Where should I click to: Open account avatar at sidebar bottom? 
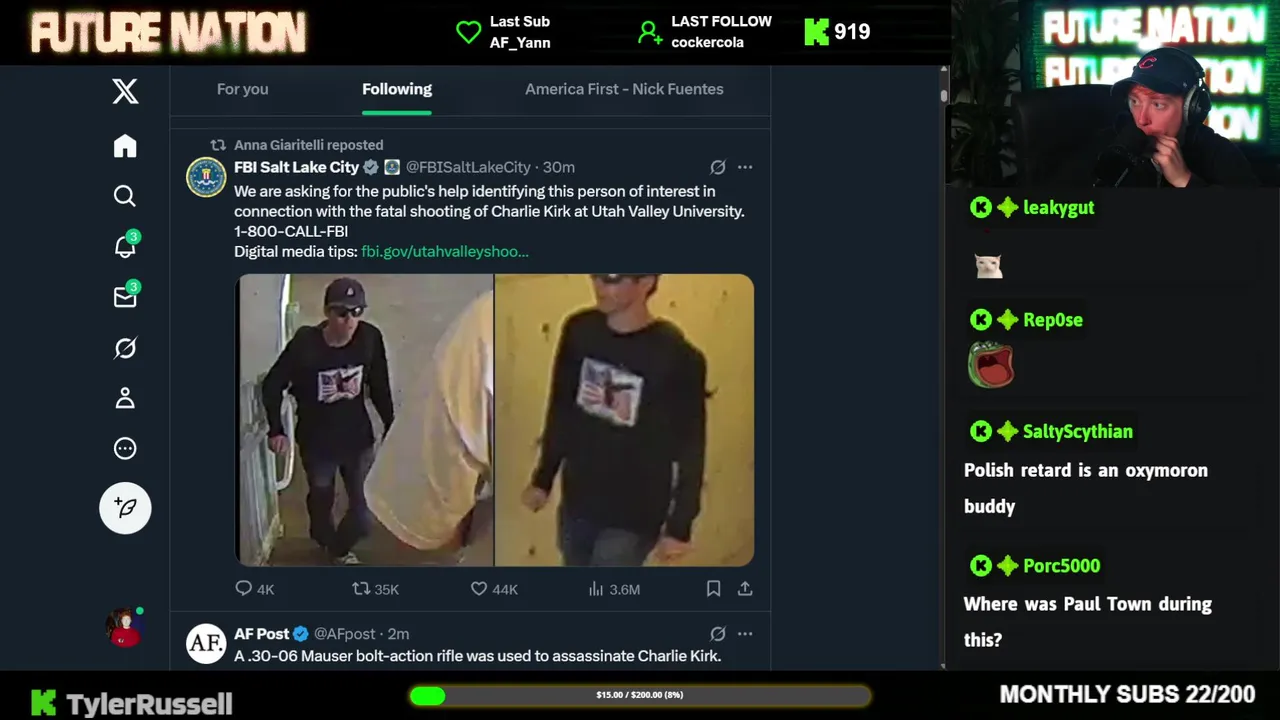click(x=125, y=627)
